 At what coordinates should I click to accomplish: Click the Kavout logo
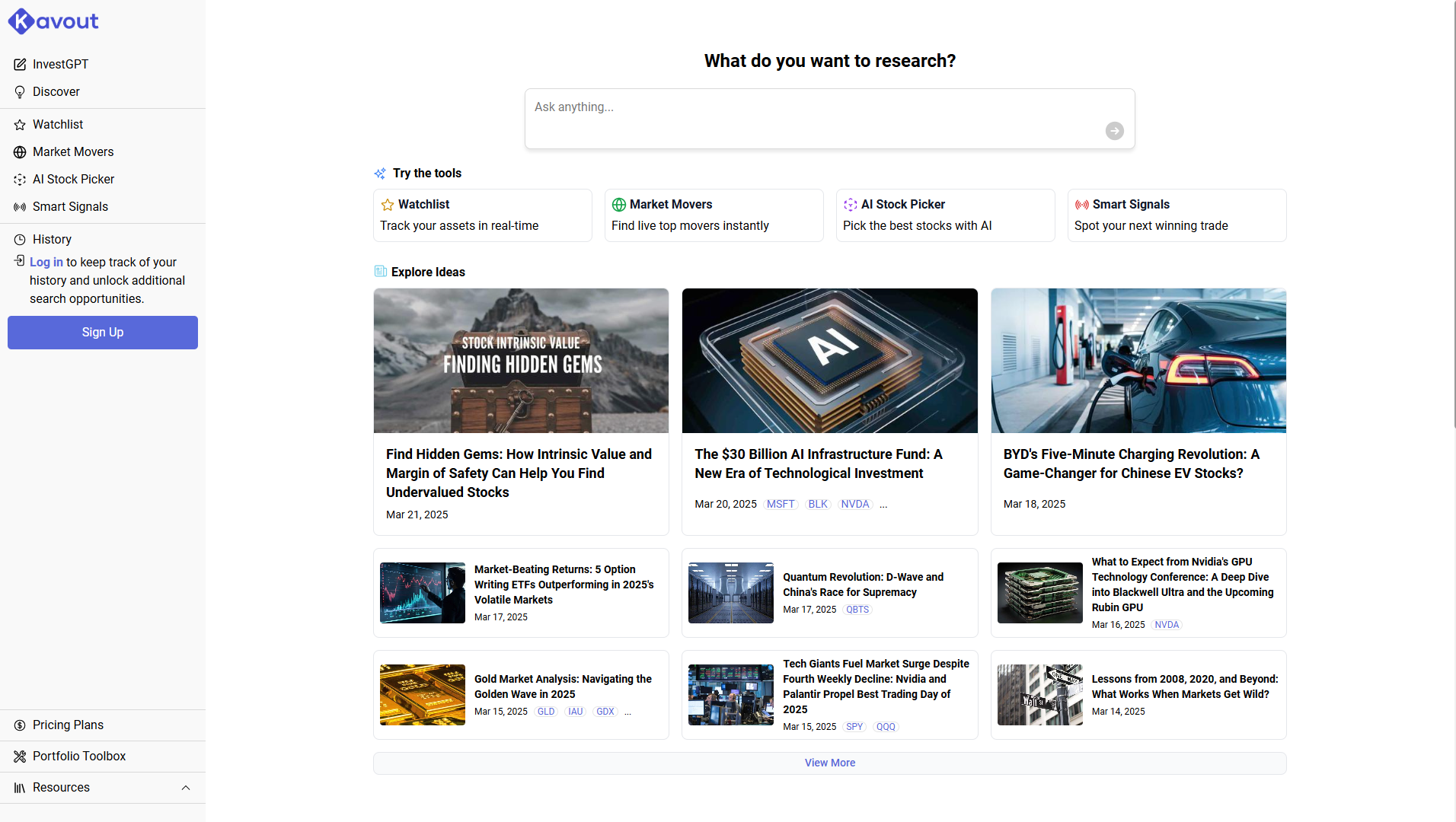click(53, 21)
